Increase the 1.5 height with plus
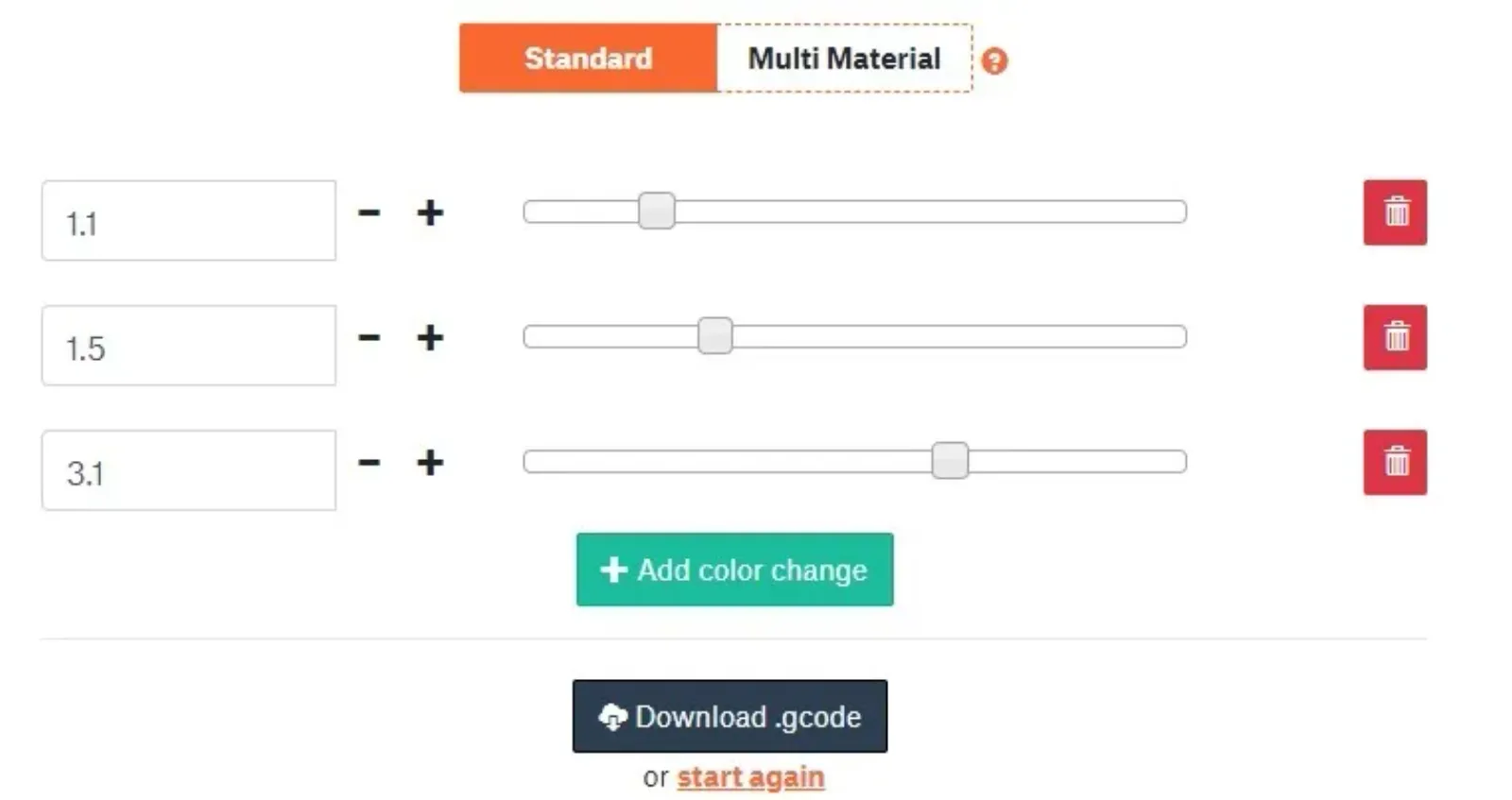This screenshot has height=800, width=1512. [430, 337]
